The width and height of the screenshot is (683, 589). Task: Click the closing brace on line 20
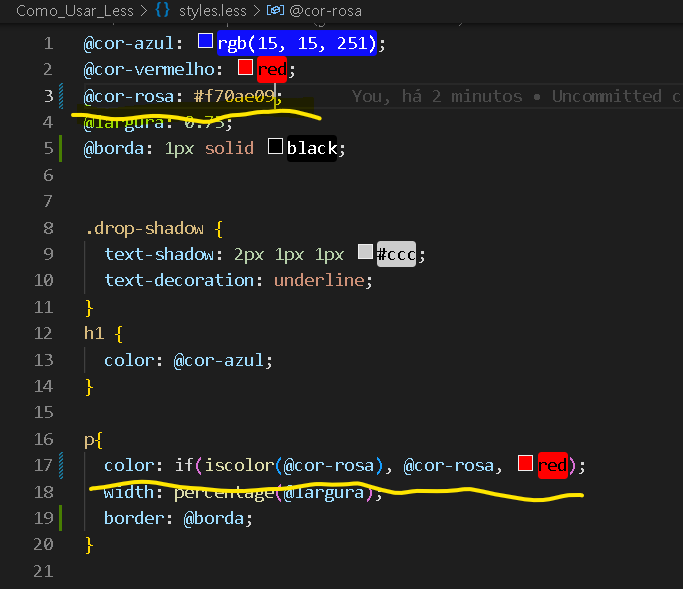pos(89,545)
